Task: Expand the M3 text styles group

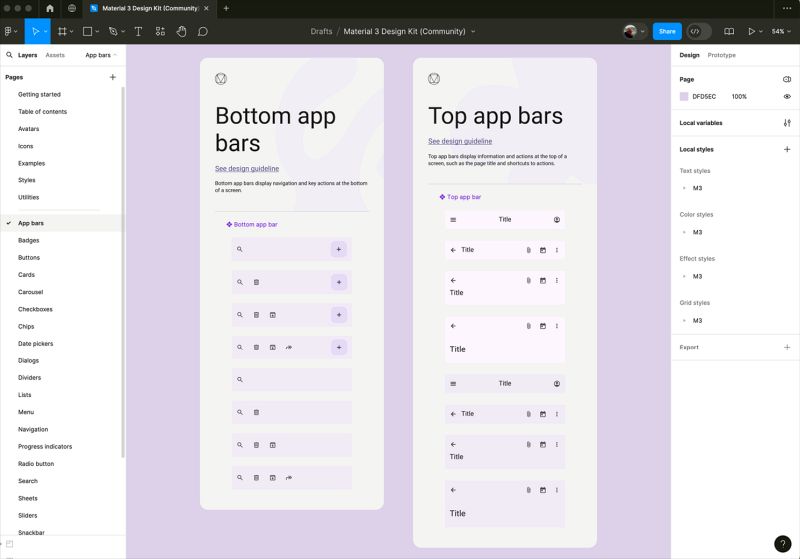Action: pyautogui.click(x=684, y=188)
